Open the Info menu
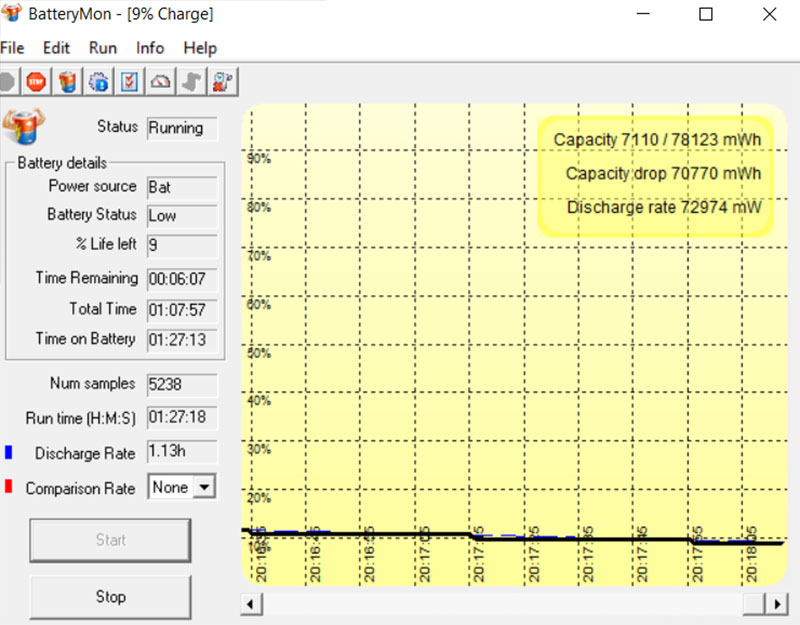The image size is (800, 625). 150,48
